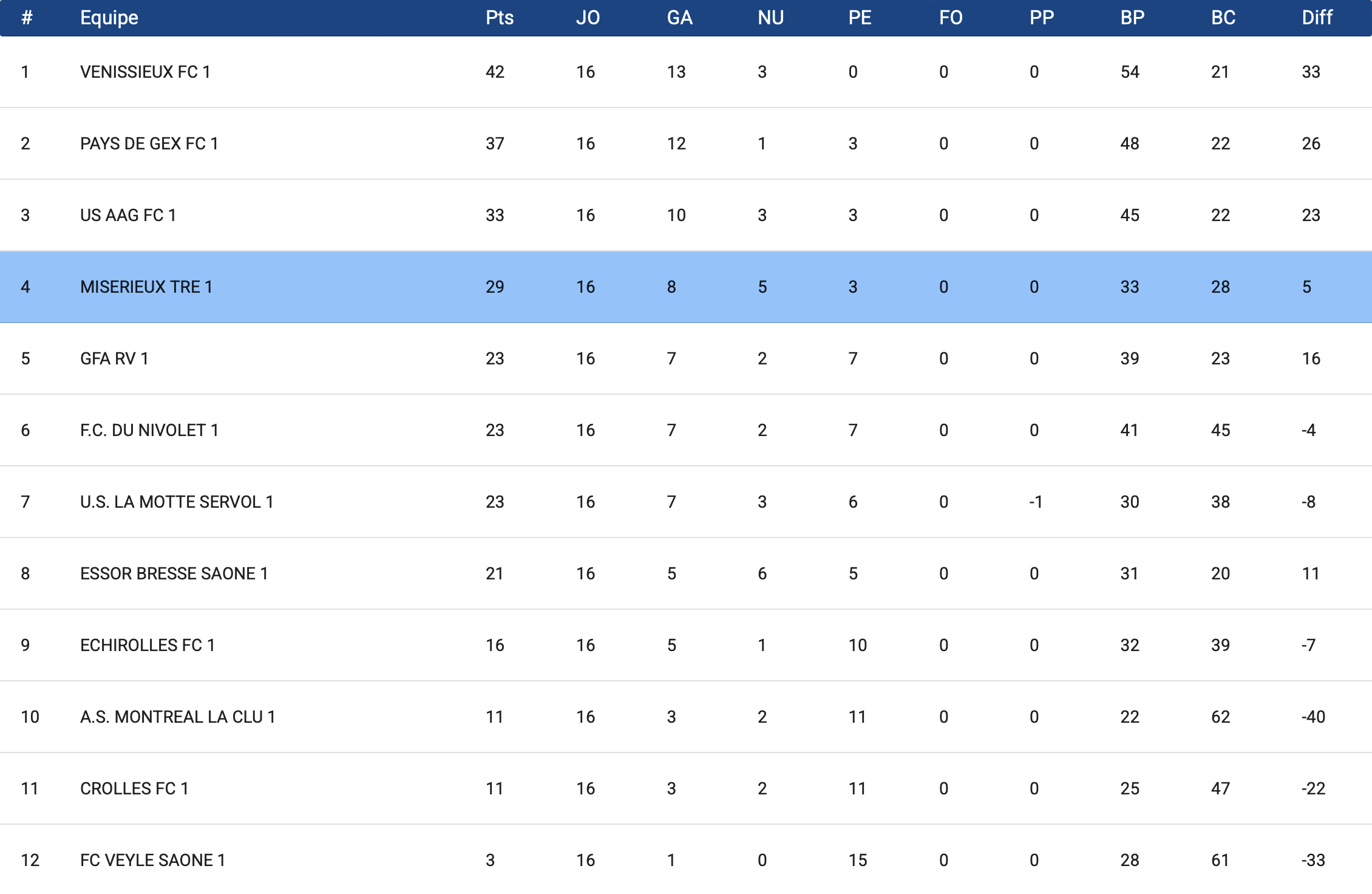1372x894 pixels.
Task: Open the VENISSIEUX FC 1 team
Action: pyautogui.click(x=145, y=72)
